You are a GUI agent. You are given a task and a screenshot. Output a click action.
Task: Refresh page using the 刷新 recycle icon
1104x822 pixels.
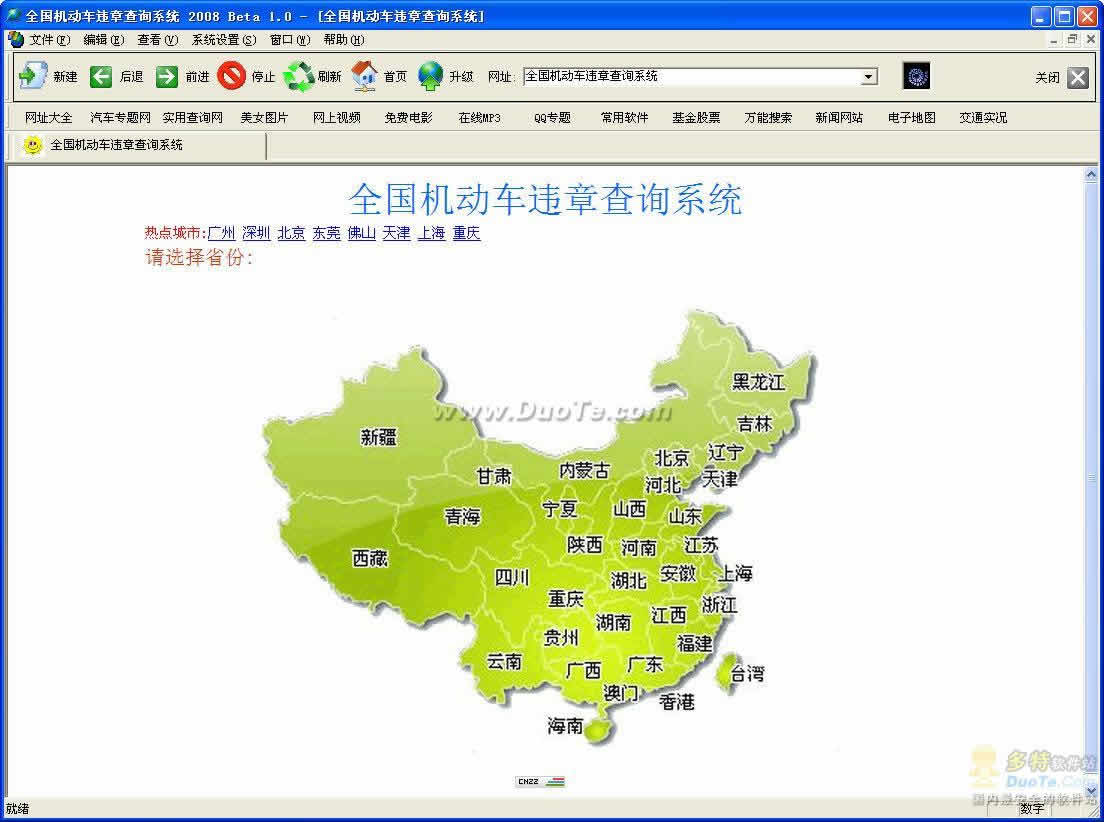tap(299, 76)
